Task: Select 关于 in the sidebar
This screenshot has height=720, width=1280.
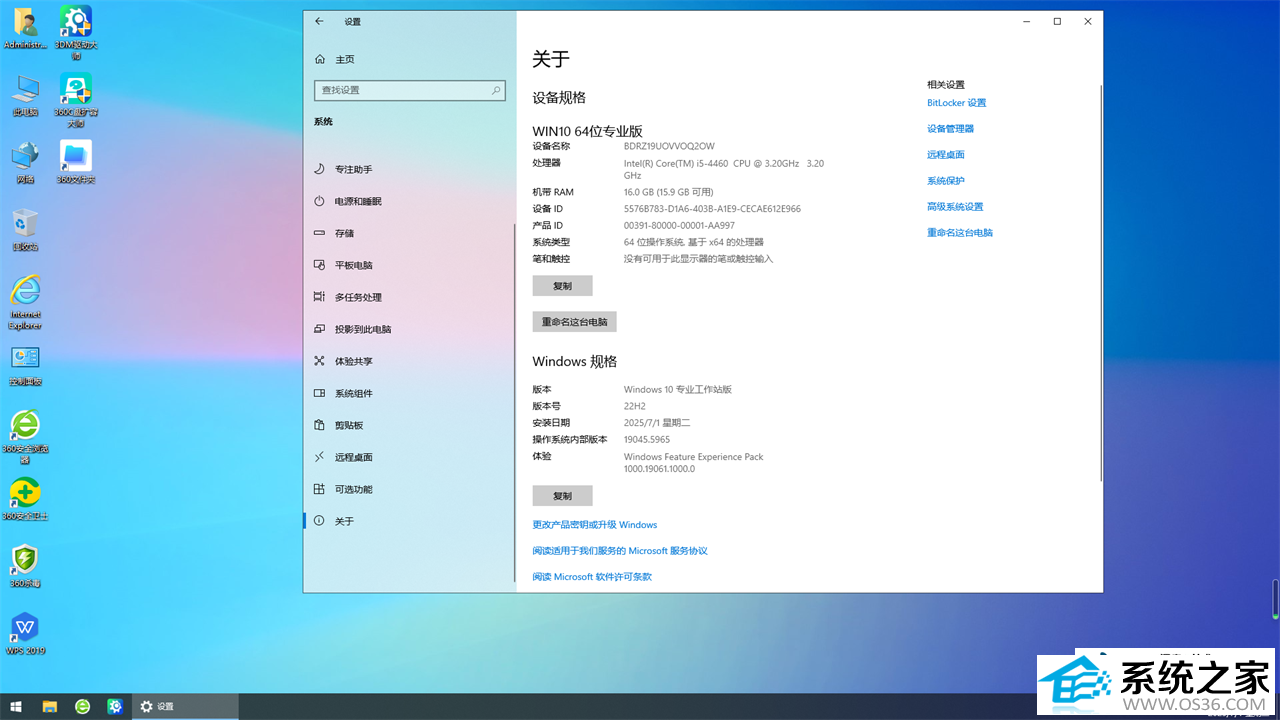Action: [x=410, y=521]
